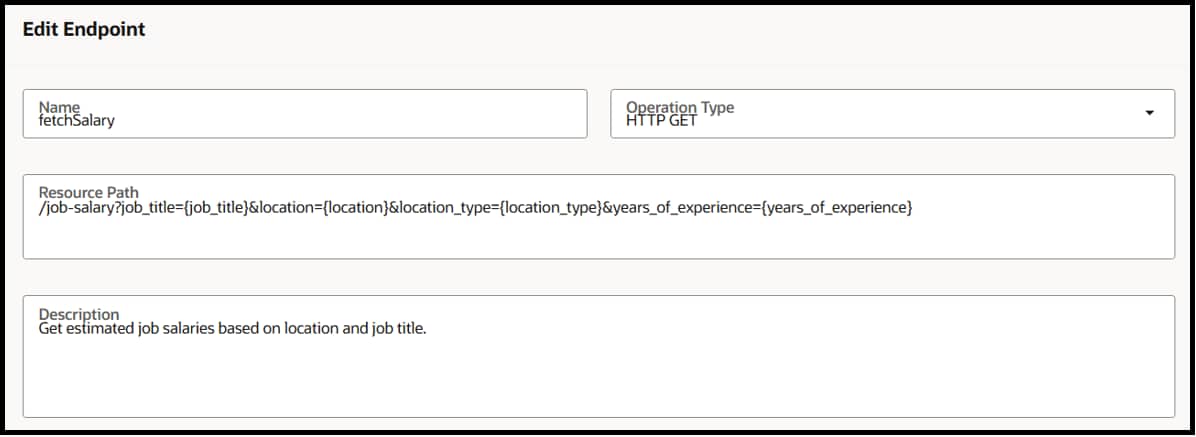This screenshot has width=1196, height=437.
Task: Click the Operation Type label text
Action: click(680, 107)
